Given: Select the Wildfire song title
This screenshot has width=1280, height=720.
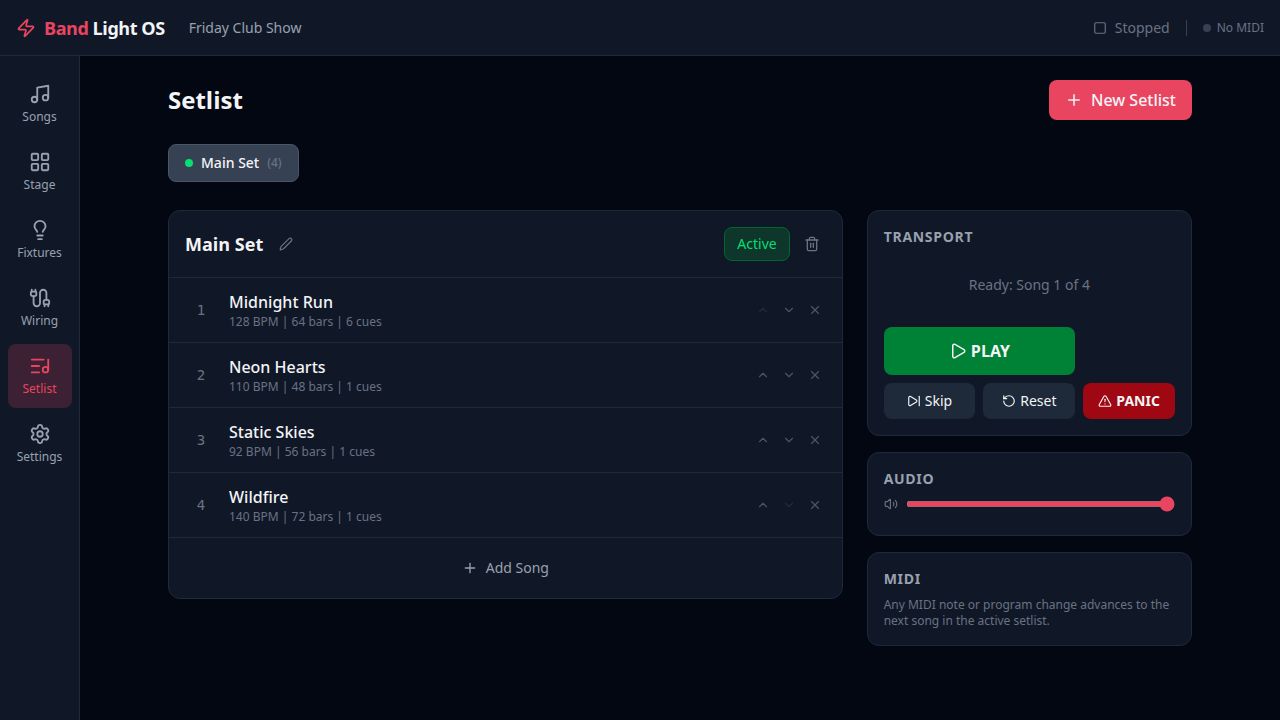Looking at the screenshot, I should [x=259, y=497].
